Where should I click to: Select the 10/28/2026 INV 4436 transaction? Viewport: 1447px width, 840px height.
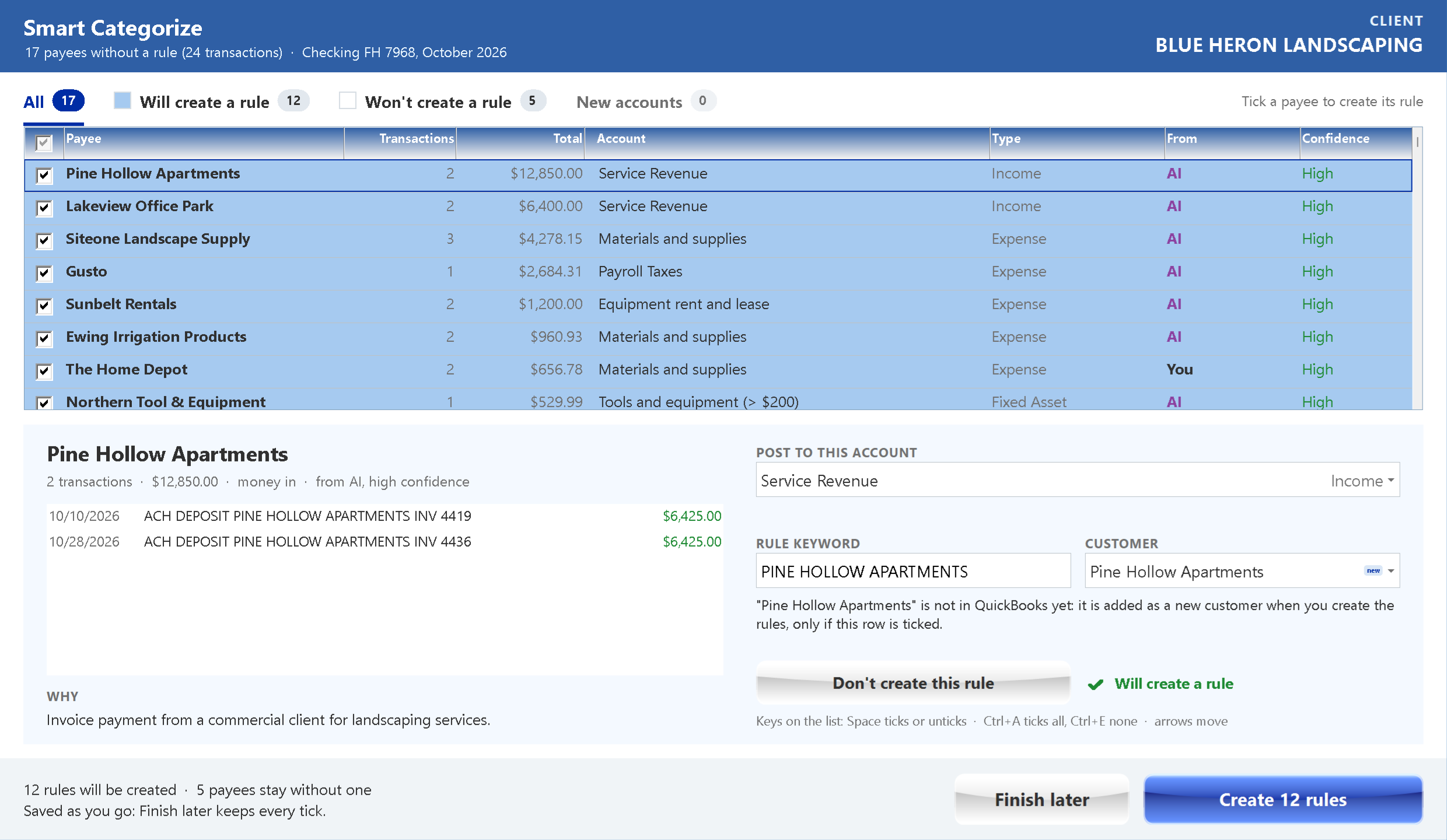pos(385,541)
